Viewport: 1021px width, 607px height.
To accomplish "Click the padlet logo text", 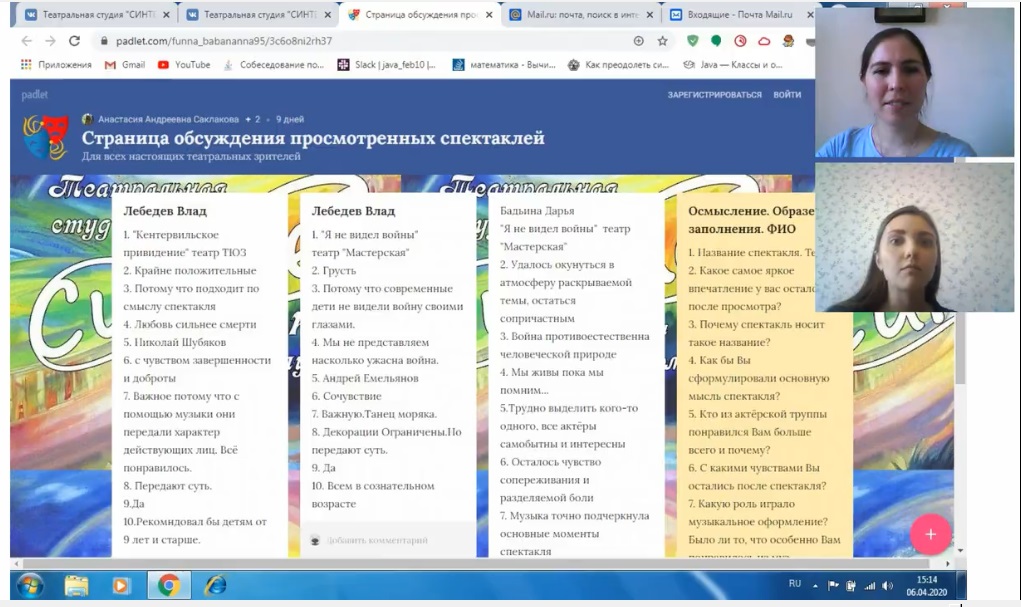I will tap(35, 94).
